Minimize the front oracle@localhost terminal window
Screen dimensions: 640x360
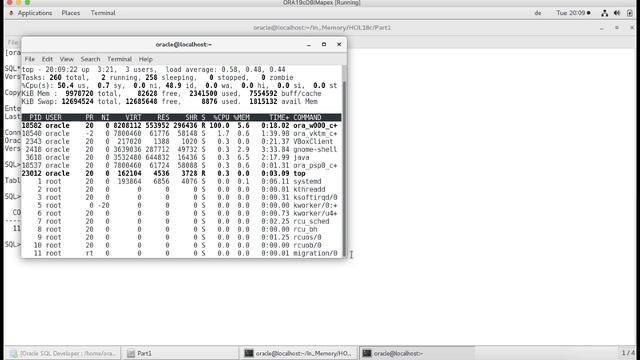coord(309,44)
